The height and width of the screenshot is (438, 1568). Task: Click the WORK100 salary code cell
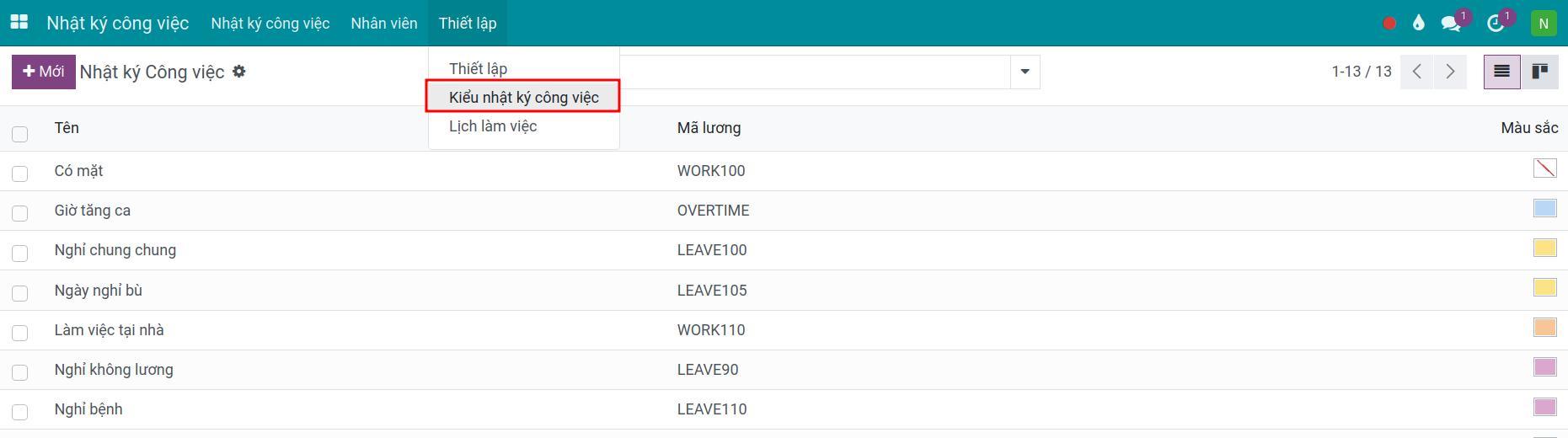click(x=711, y=171)
